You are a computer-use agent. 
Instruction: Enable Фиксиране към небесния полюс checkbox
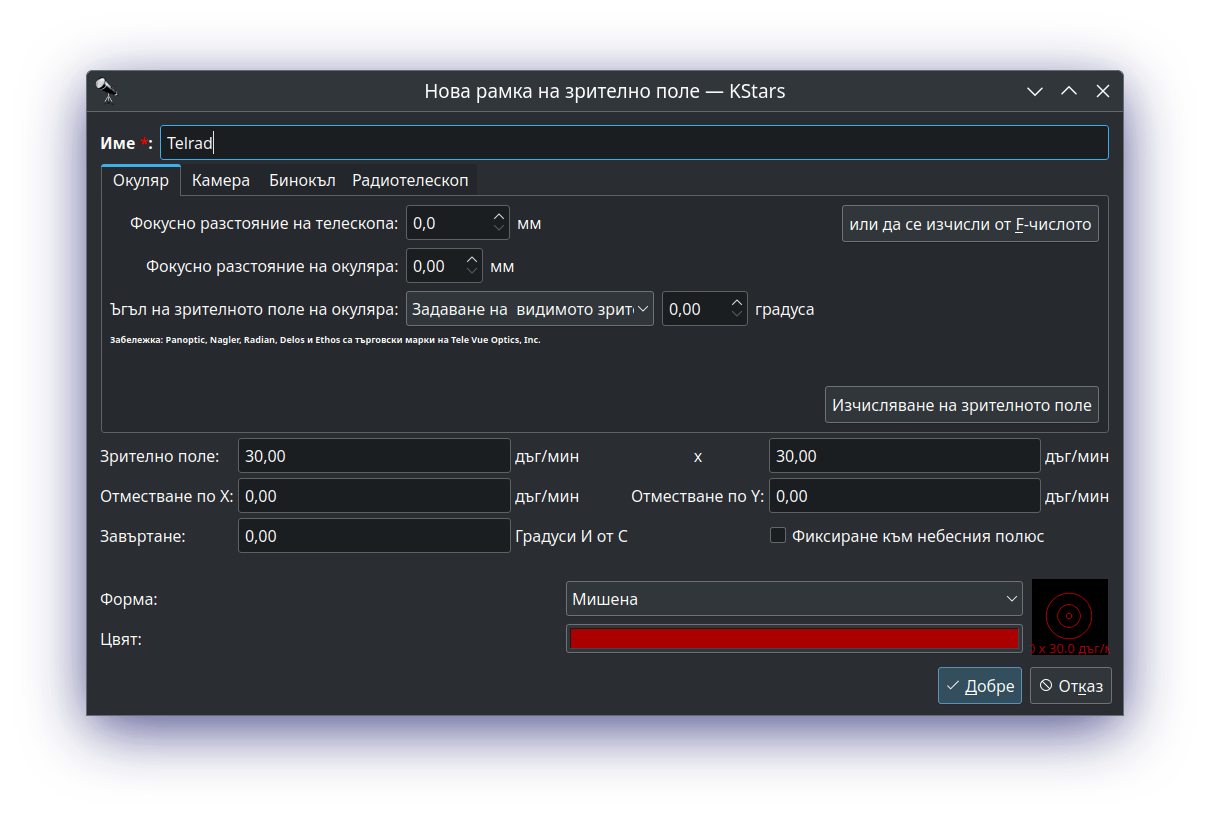click(x=778, y=536)
